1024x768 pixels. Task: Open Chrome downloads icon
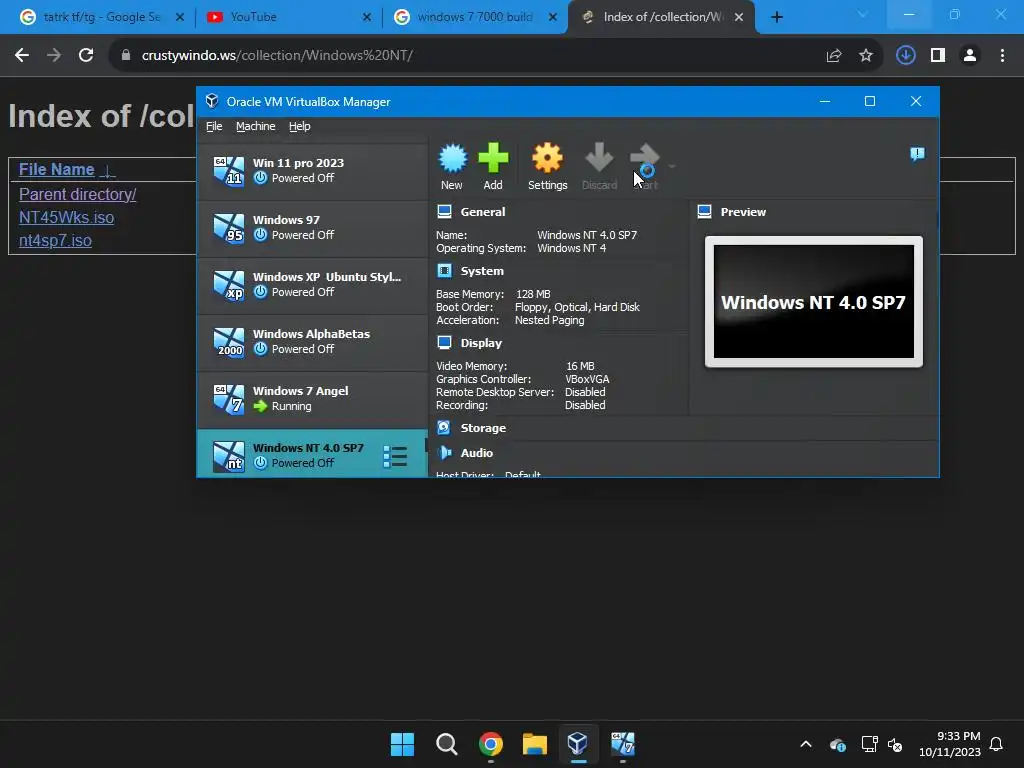(905, 56)
